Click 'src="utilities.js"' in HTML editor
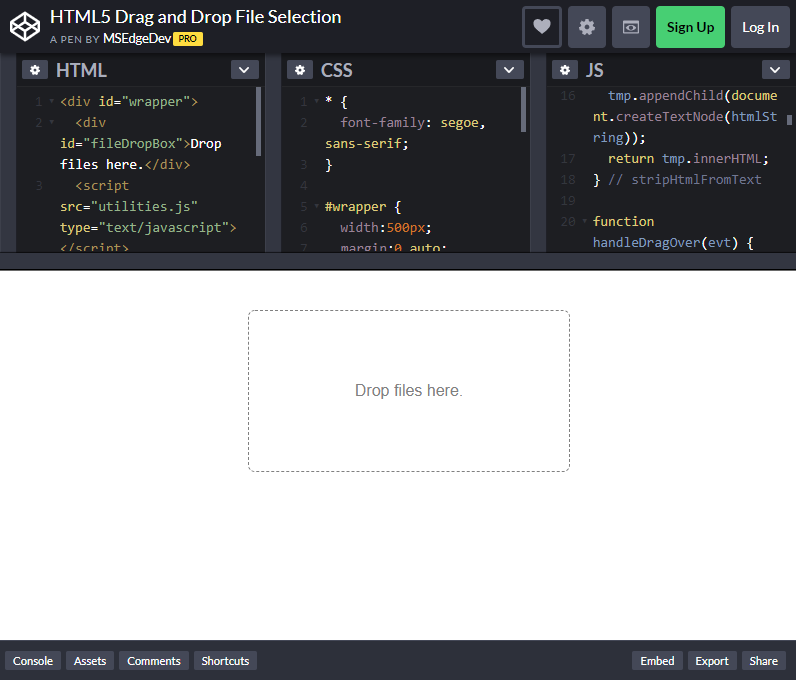 pyautogui.click(x=129, y=206)
